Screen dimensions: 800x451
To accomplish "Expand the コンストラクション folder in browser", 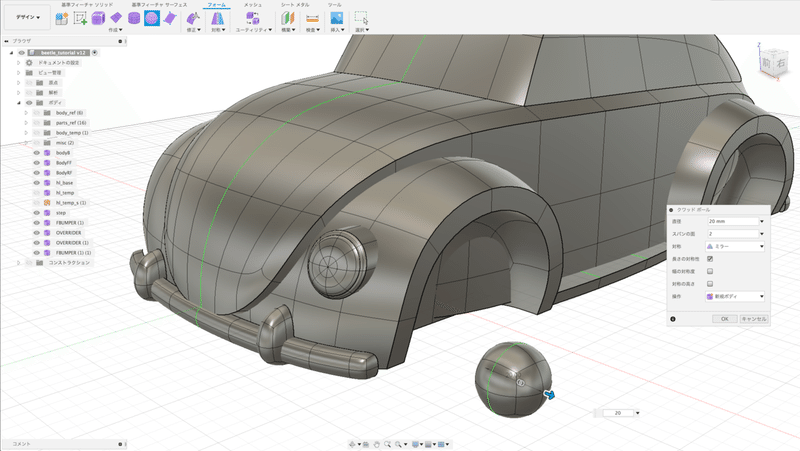I will 17,262.
